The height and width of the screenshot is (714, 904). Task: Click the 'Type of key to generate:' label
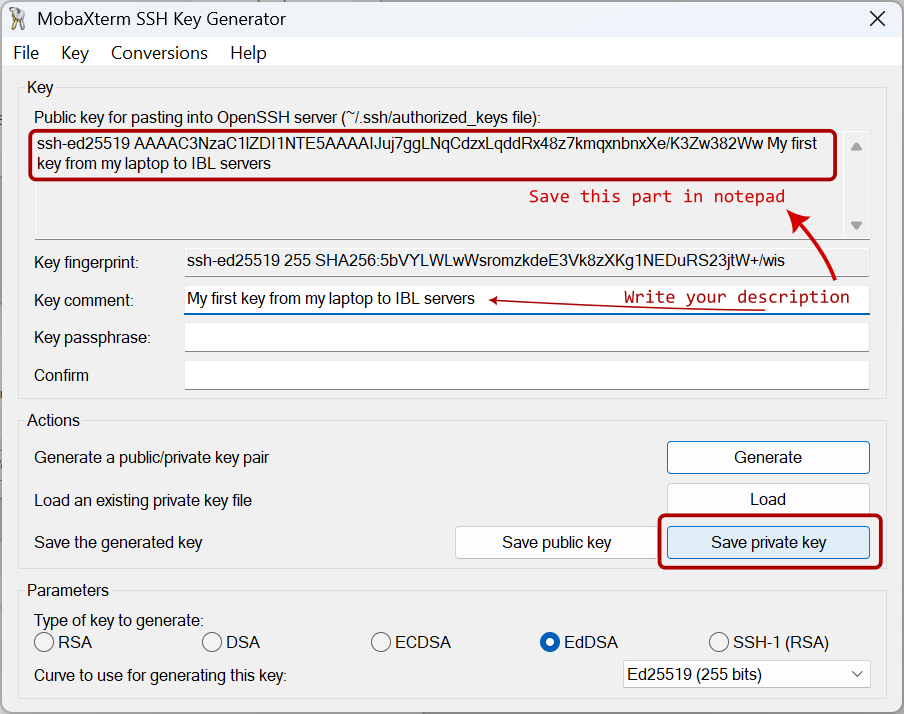click(119, 621)
